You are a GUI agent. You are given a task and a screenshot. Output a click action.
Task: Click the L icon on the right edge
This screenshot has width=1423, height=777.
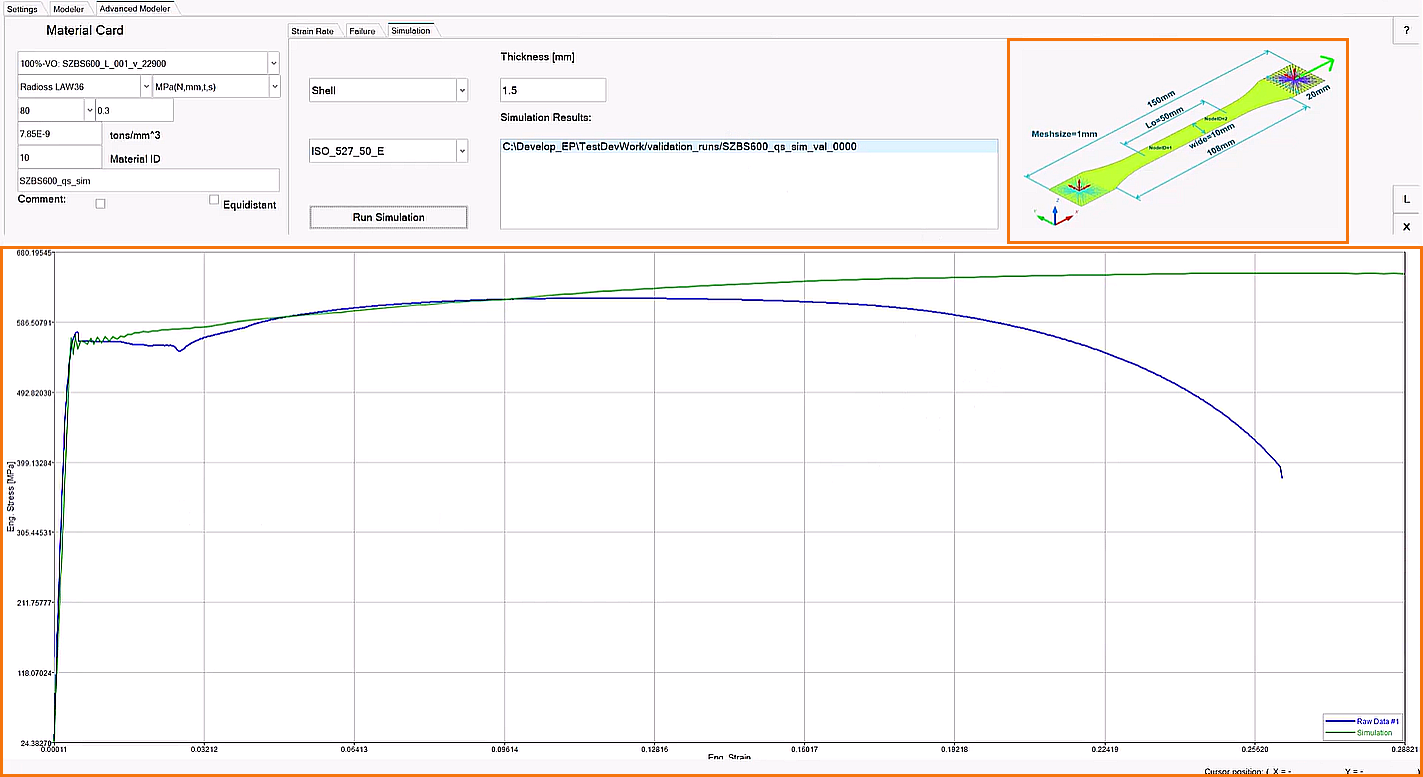pos(1405,199)
